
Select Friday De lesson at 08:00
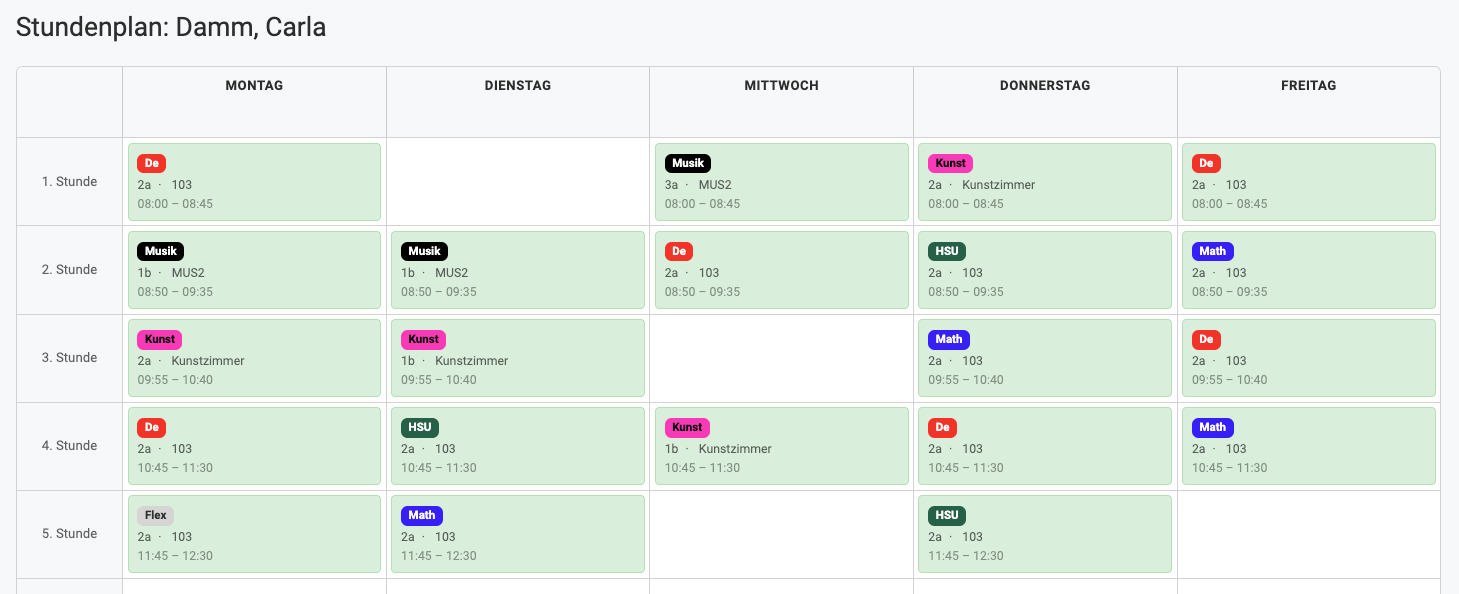(1309, 182)
